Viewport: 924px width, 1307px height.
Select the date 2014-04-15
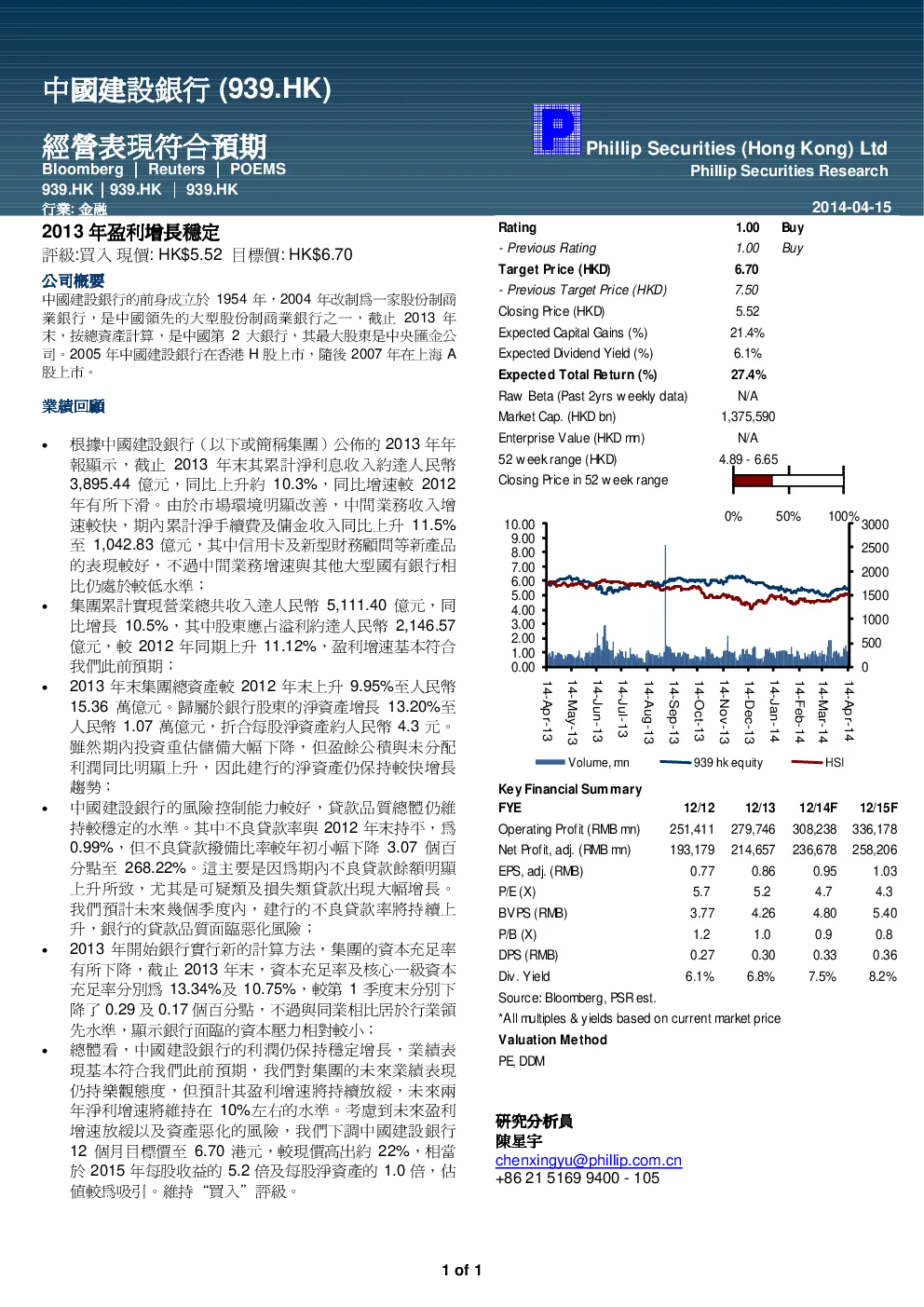(851, 207)
